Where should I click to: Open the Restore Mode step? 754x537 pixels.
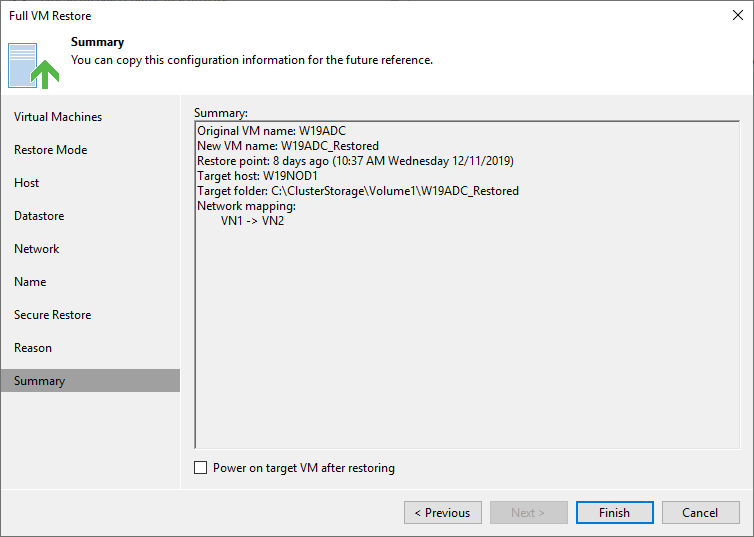click(x=50, y=150)
